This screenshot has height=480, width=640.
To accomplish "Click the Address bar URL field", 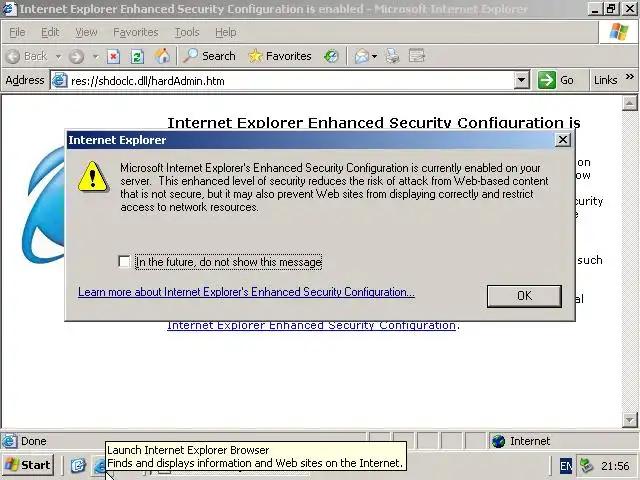I will (290, 80).
